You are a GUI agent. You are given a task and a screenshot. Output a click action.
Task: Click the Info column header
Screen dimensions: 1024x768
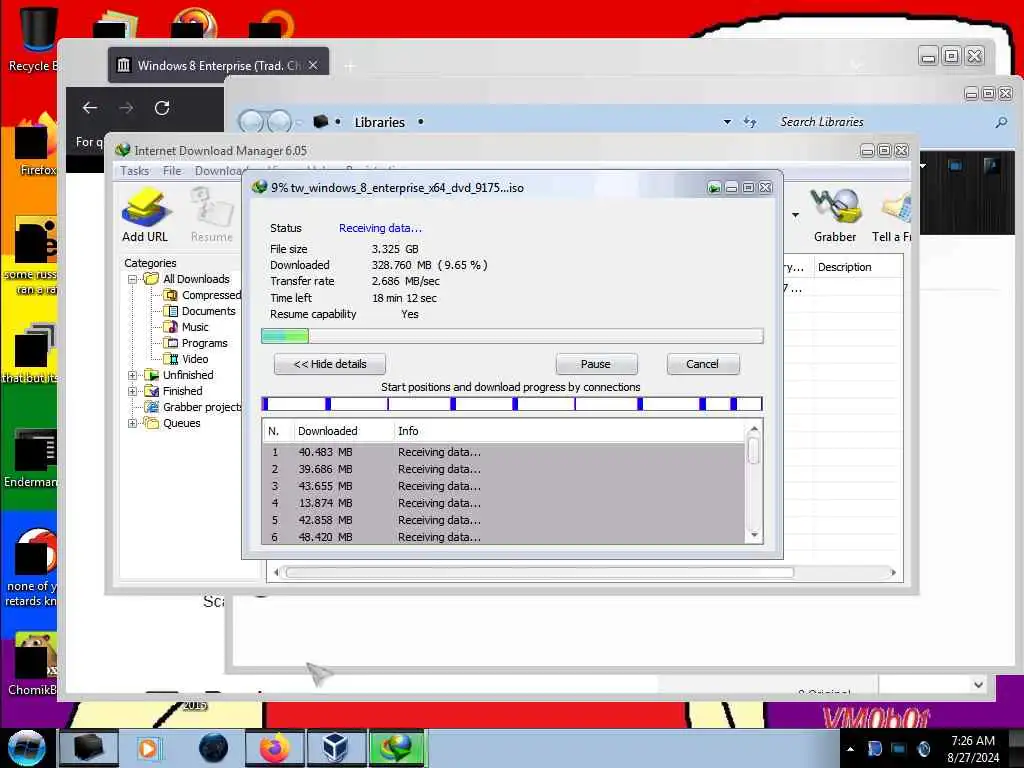click(569, 431)
